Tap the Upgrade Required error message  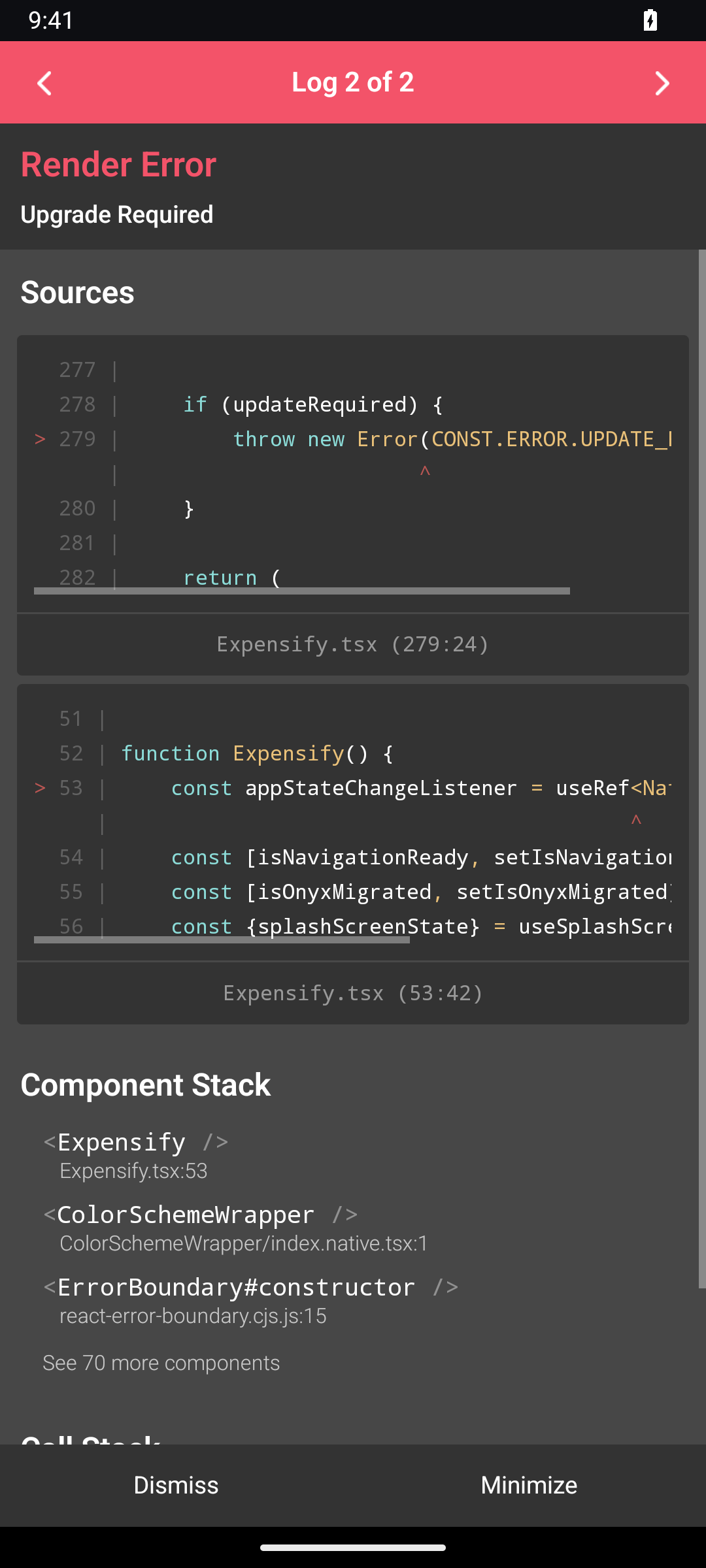[x=117, y=214]
